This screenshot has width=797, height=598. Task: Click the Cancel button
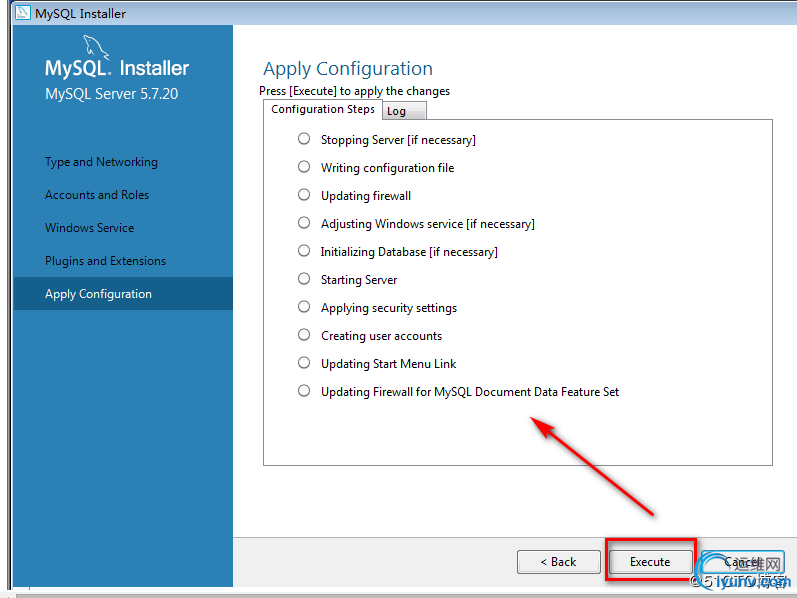[x=742, y=561]
